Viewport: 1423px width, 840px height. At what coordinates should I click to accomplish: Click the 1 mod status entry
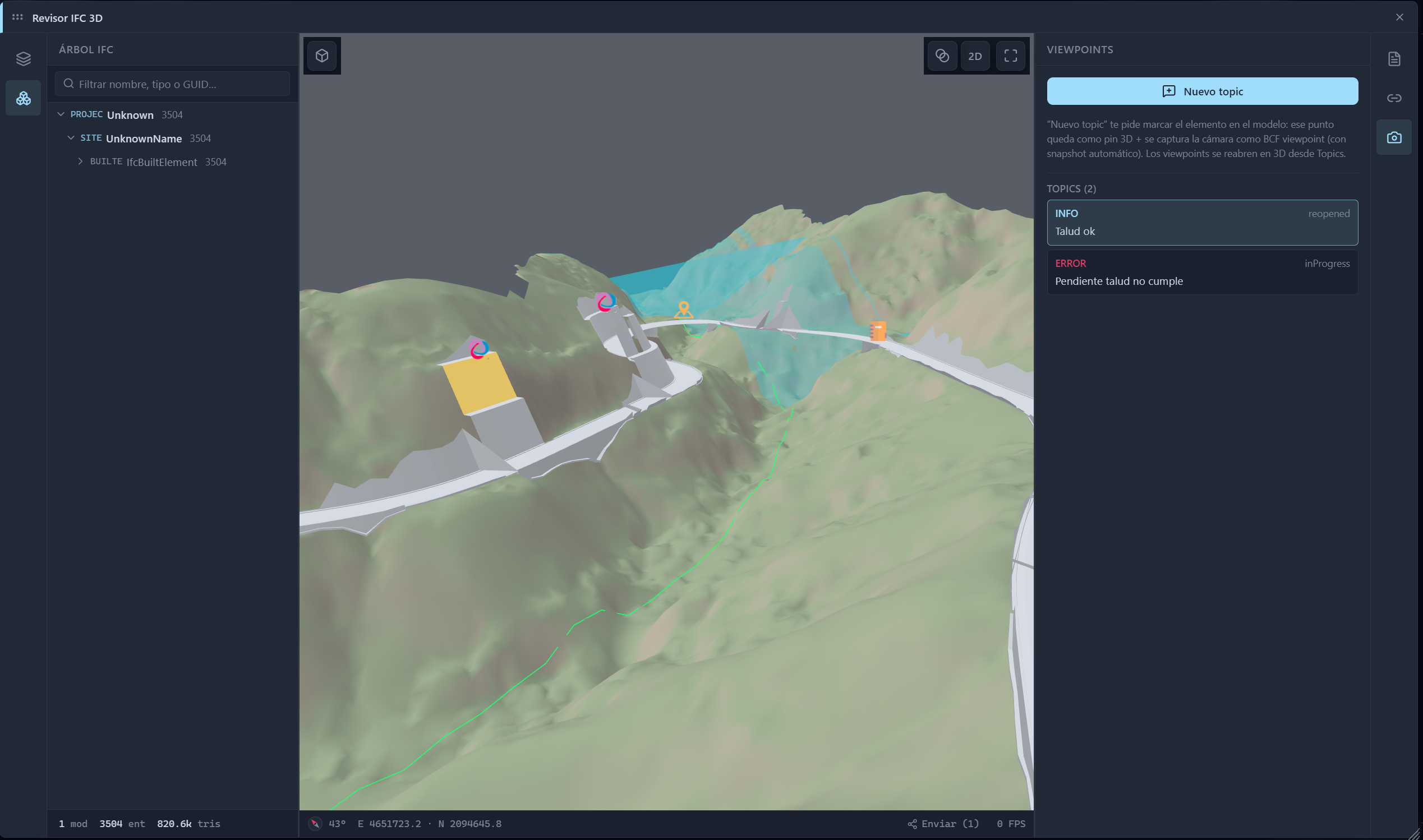coord(73,824)
